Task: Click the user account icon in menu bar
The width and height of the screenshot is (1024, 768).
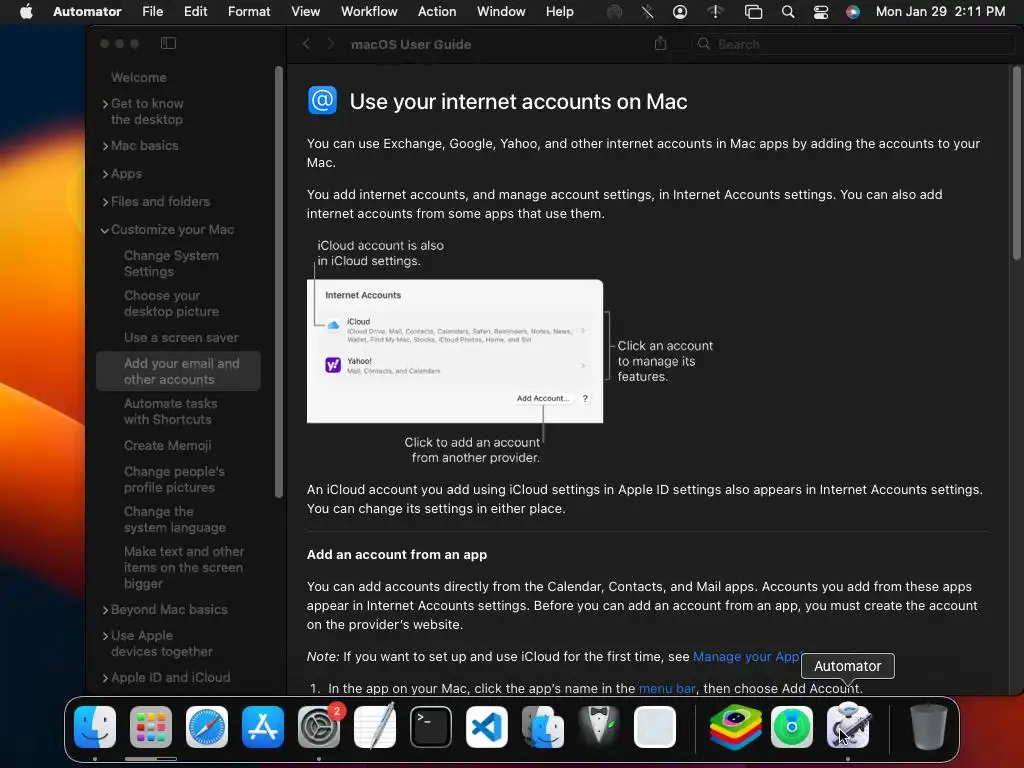Action: point(680,11)
